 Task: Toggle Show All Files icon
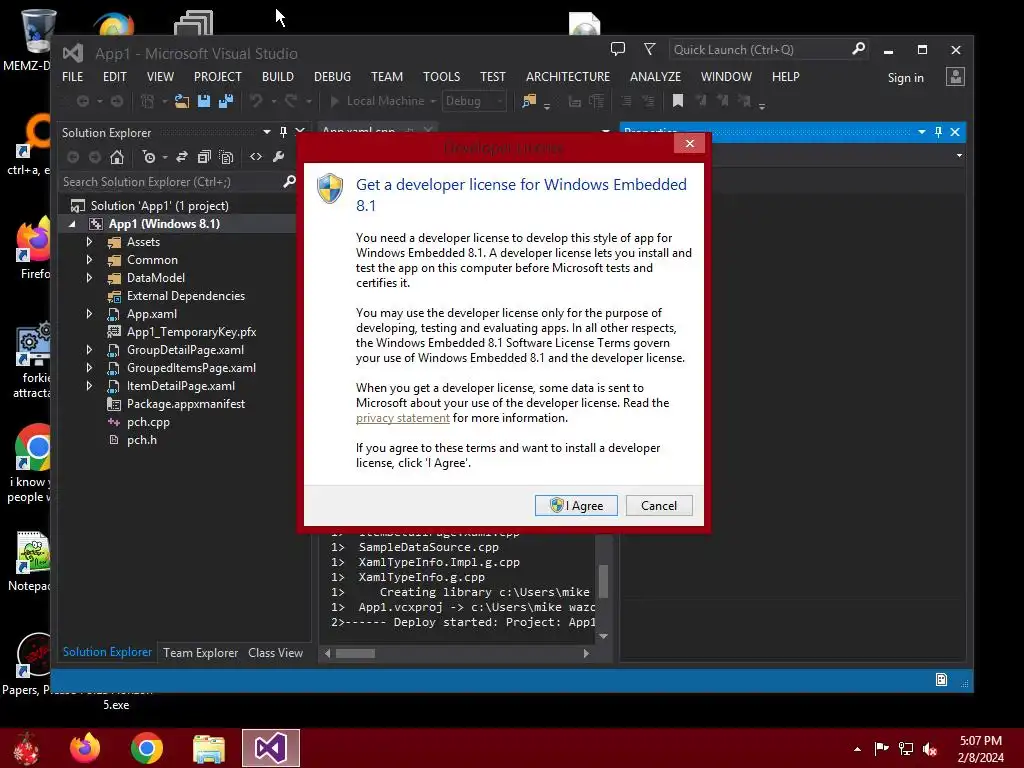click(x=227, y=157)
